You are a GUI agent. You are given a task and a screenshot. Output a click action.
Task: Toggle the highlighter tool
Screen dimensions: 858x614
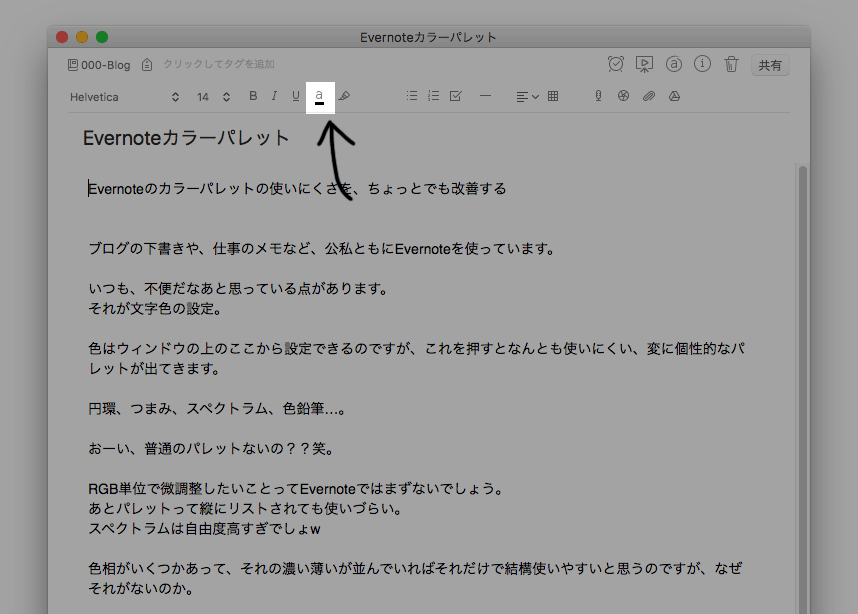pyautogui.click(x=344, y=96)
